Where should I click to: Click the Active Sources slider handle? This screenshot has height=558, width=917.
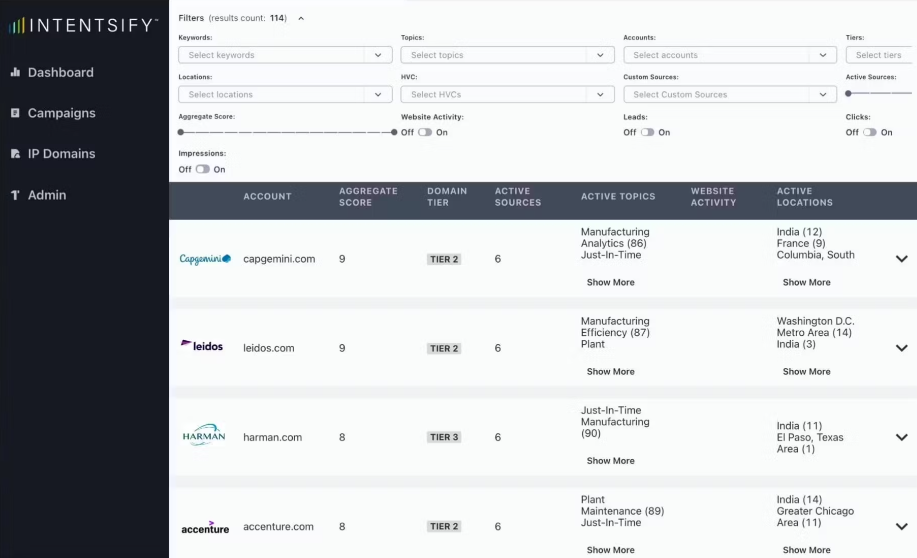pyautogui.click(x=849, y=93)
